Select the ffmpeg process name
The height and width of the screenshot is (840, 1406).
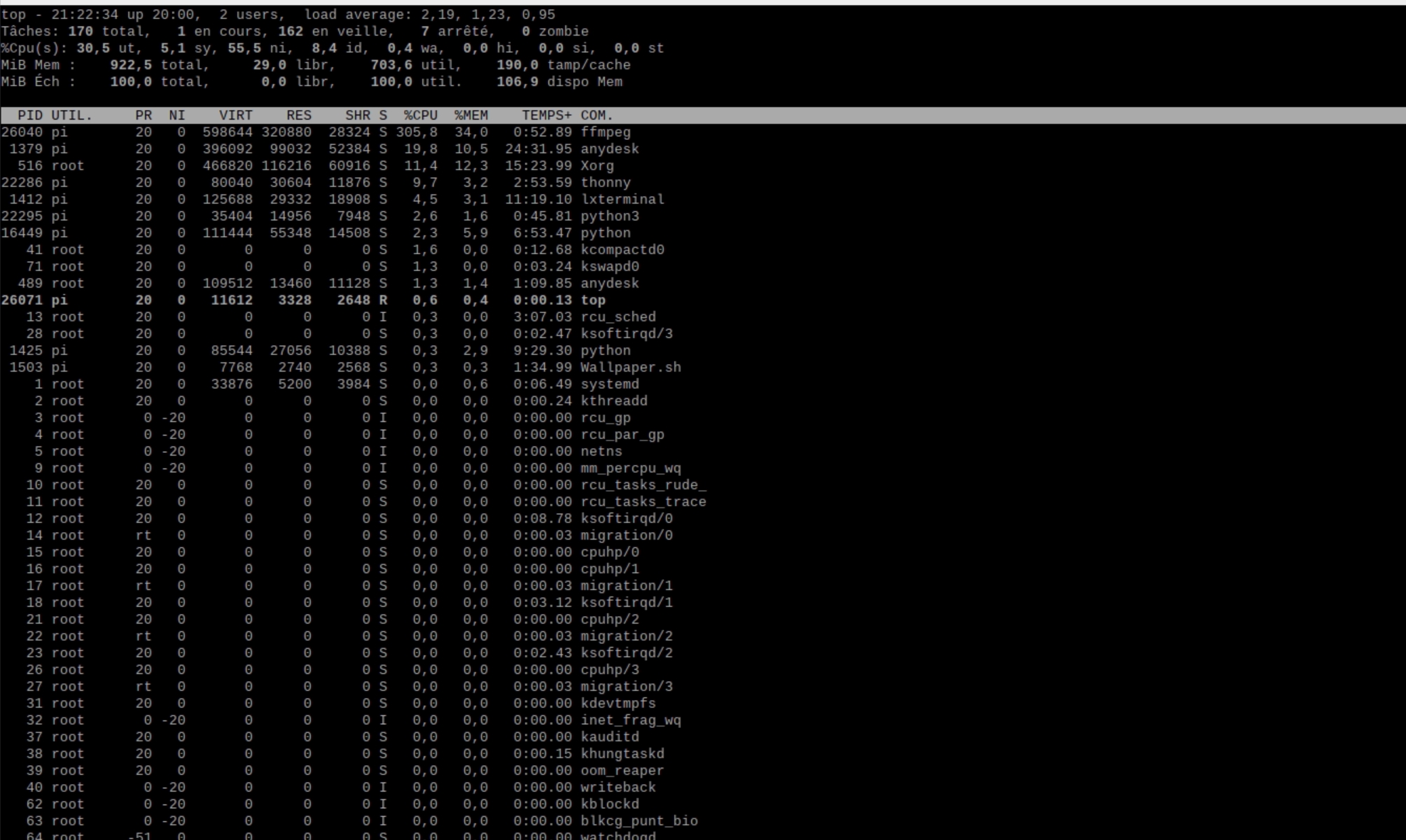(606, 132)
